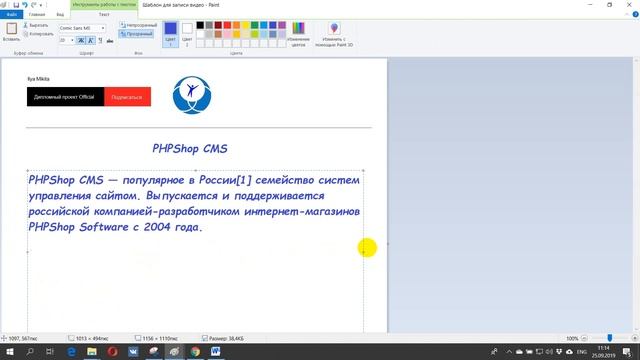Open Microsoft Word from the taskbar
The image size is (640, 360).
click(x=216, y=351)
